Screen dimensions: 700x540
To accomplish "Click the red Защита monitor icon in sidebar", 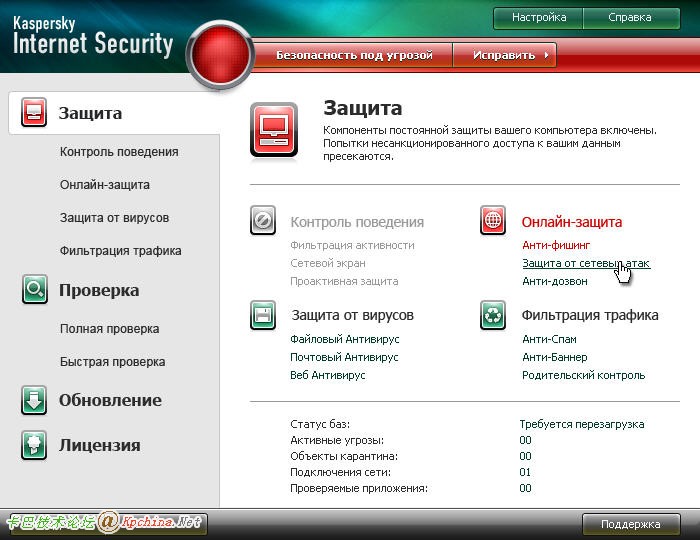I will (34, 112).
